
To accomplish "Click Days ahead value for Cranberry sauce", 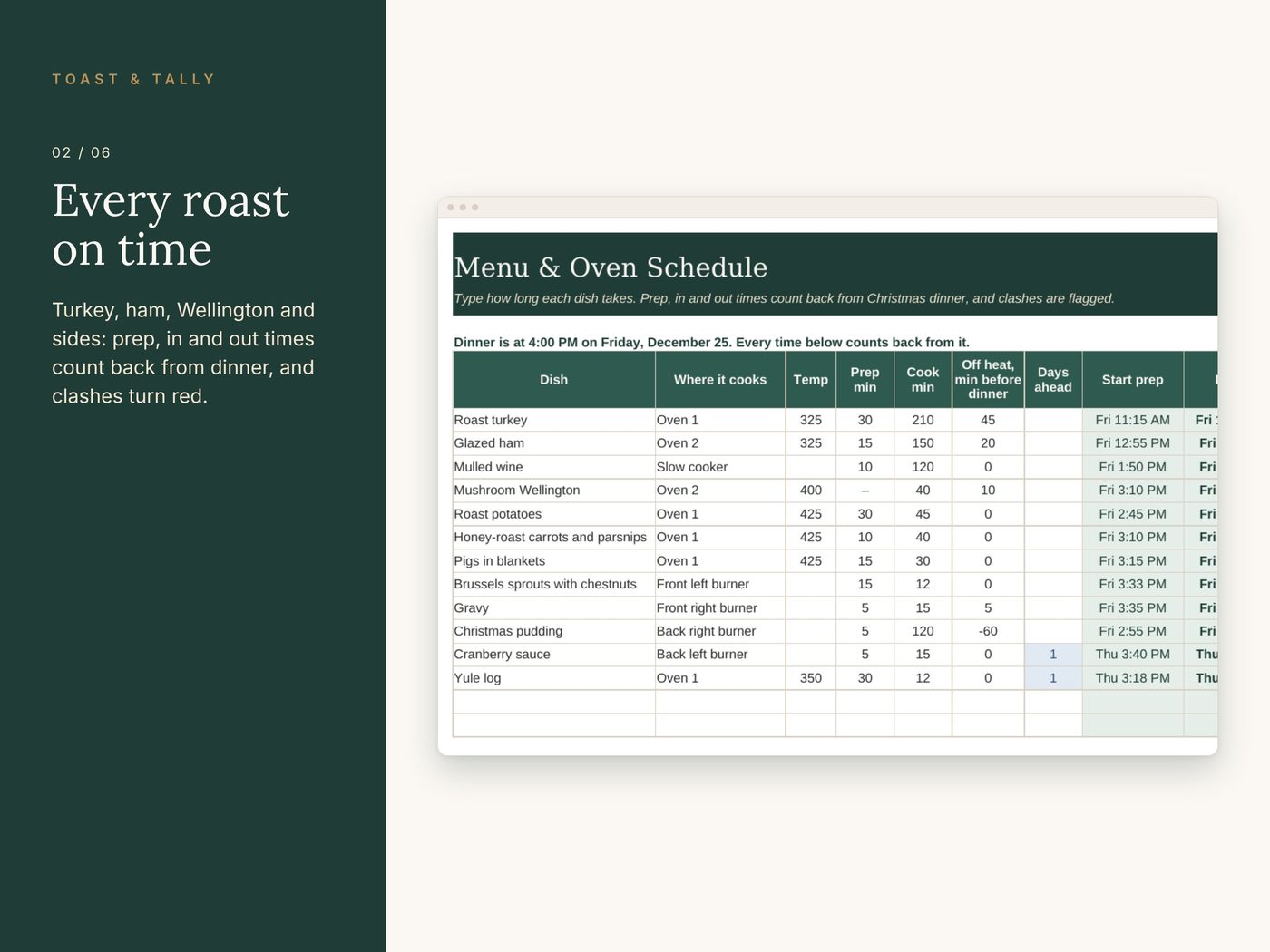I will [1053, 655].
